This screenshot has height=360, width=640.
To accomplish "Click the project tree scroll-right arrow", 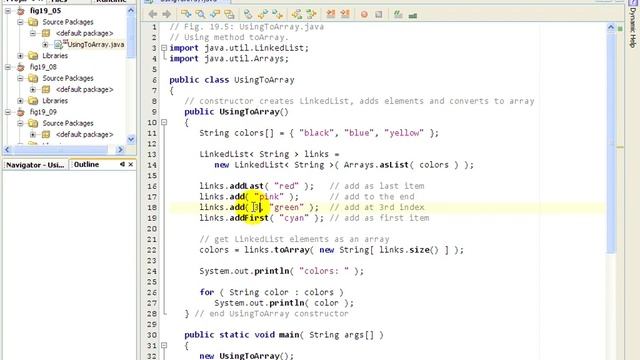I will coord(120,150).
